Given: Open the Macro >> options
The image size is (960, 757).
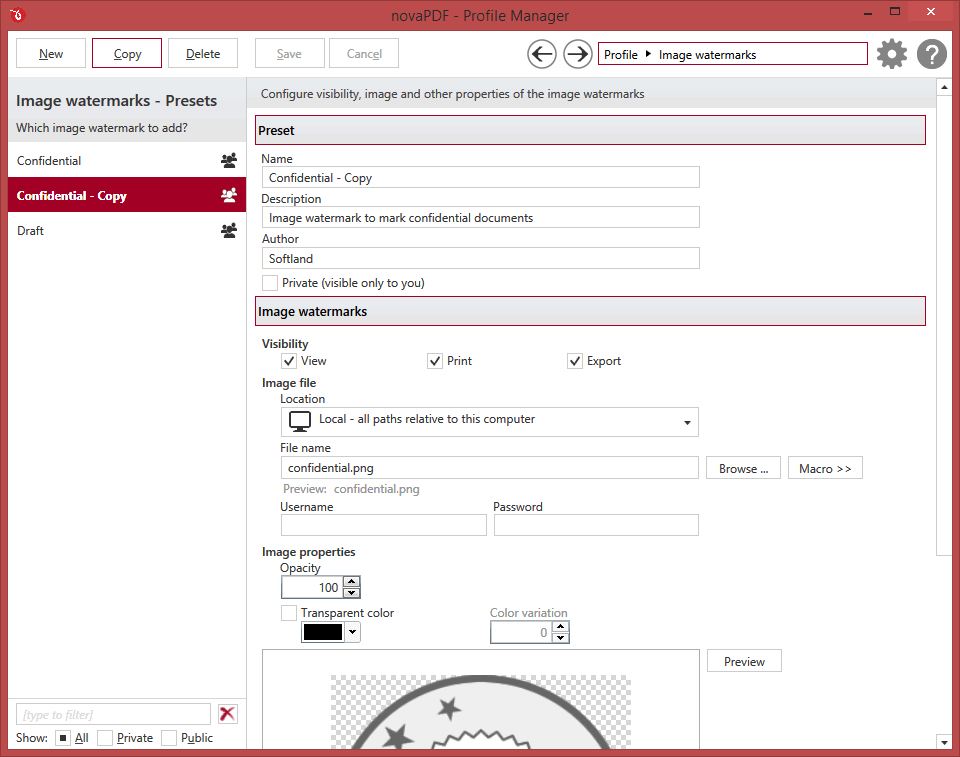Looking at the screenshot, I should click(825, 469).
